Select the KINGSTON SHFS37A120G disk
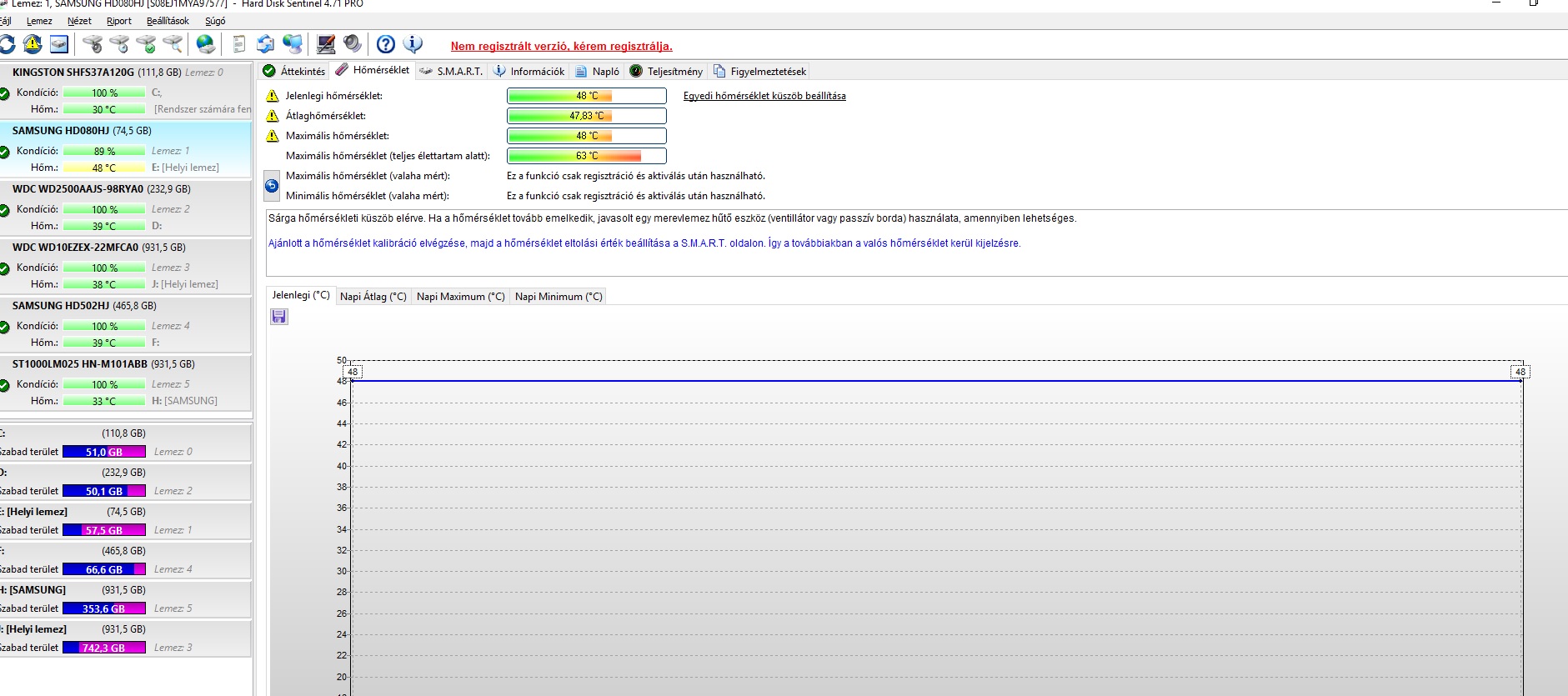The width and height of the screenshot is (1568, 696). pyautogui.click(x=125, y=91)
